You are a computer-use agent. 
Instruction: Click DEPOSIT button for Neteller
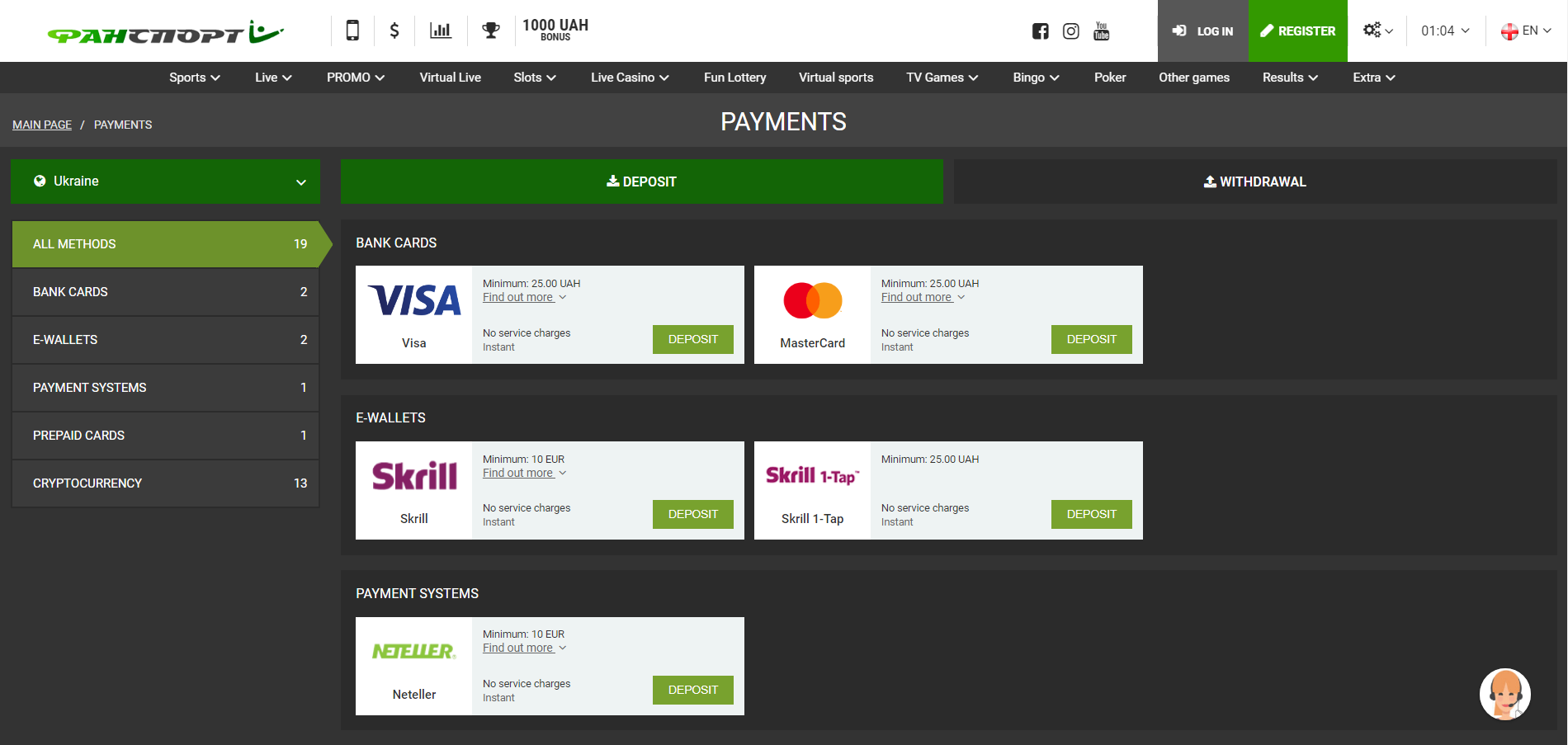click(x=693, y=690)
